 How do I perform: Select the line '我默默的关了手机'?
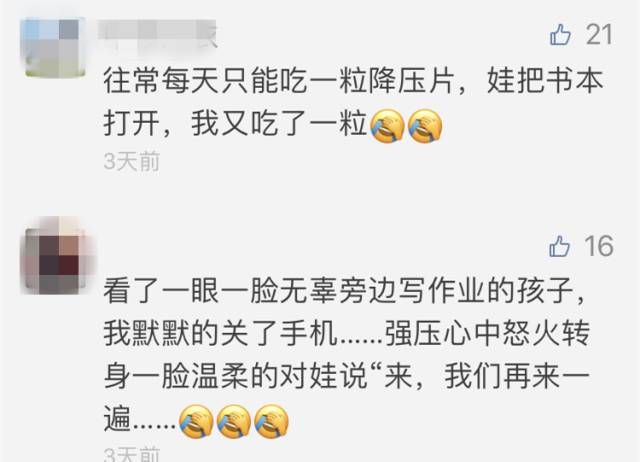(x=220, y=334)
